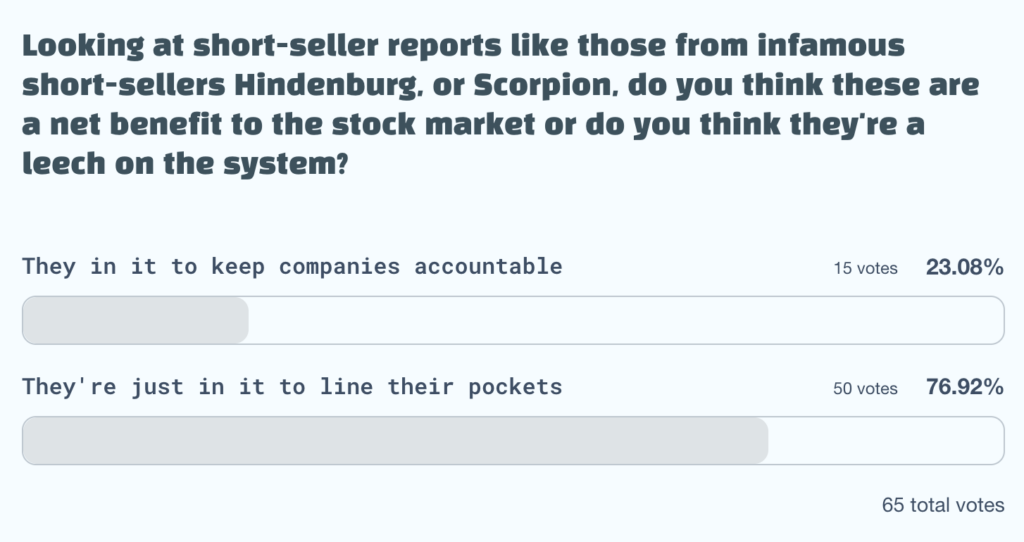1024x542 pixels.
Task: Click the '50 votes' count
Action: pos(865,388)
